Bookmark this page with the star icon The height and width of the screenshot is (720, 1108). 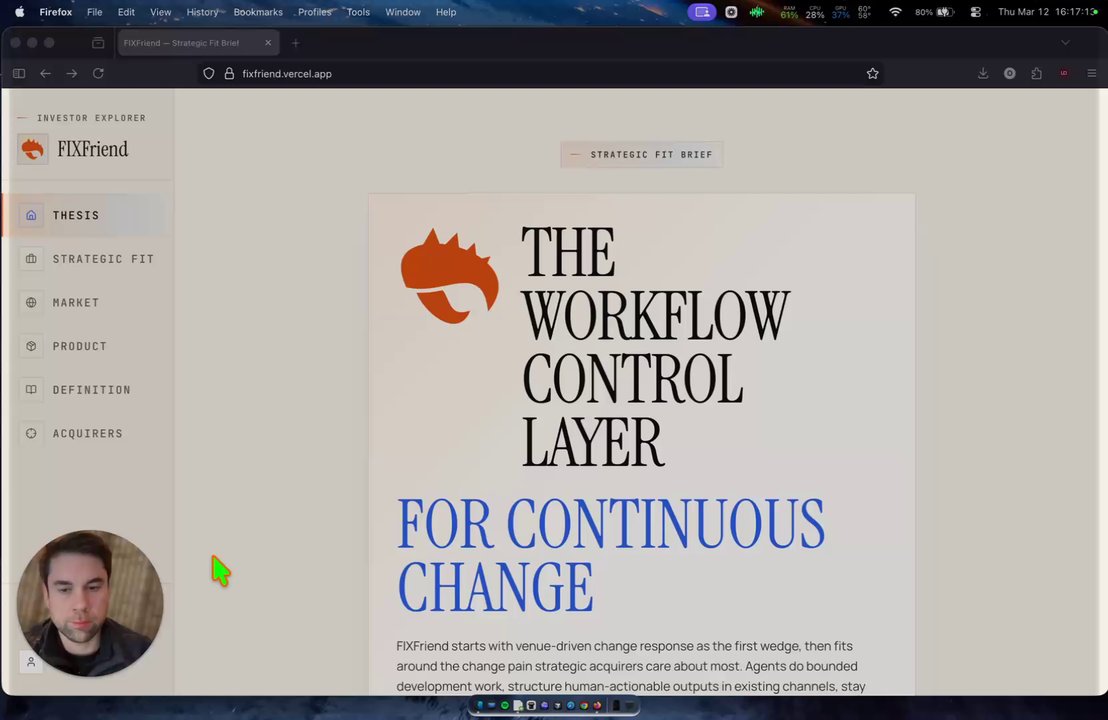pos(873,73)
